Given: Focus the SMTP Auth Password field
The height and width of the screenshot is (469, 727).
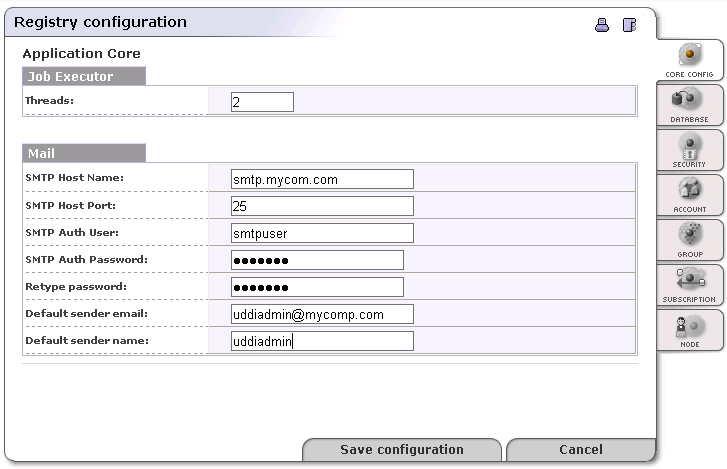Looking at the screenshot, I should tap(316, 260).
